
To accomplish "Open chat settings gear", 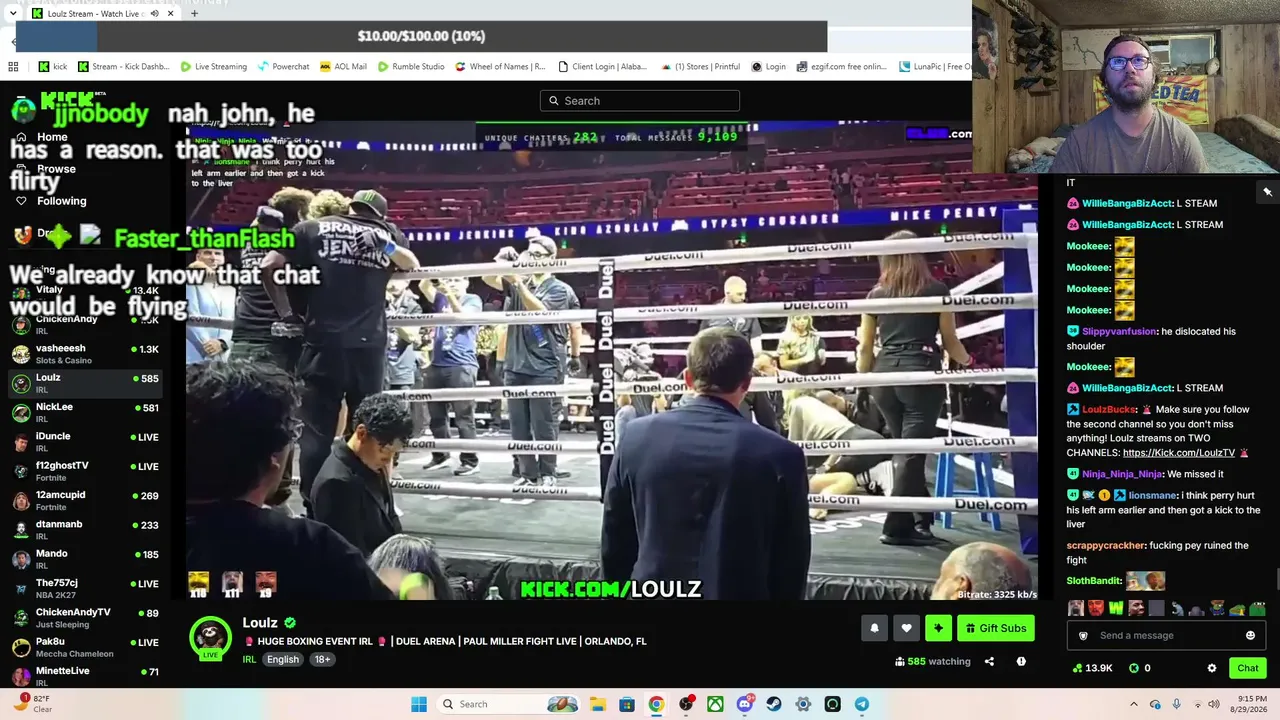I will 1212,668.
